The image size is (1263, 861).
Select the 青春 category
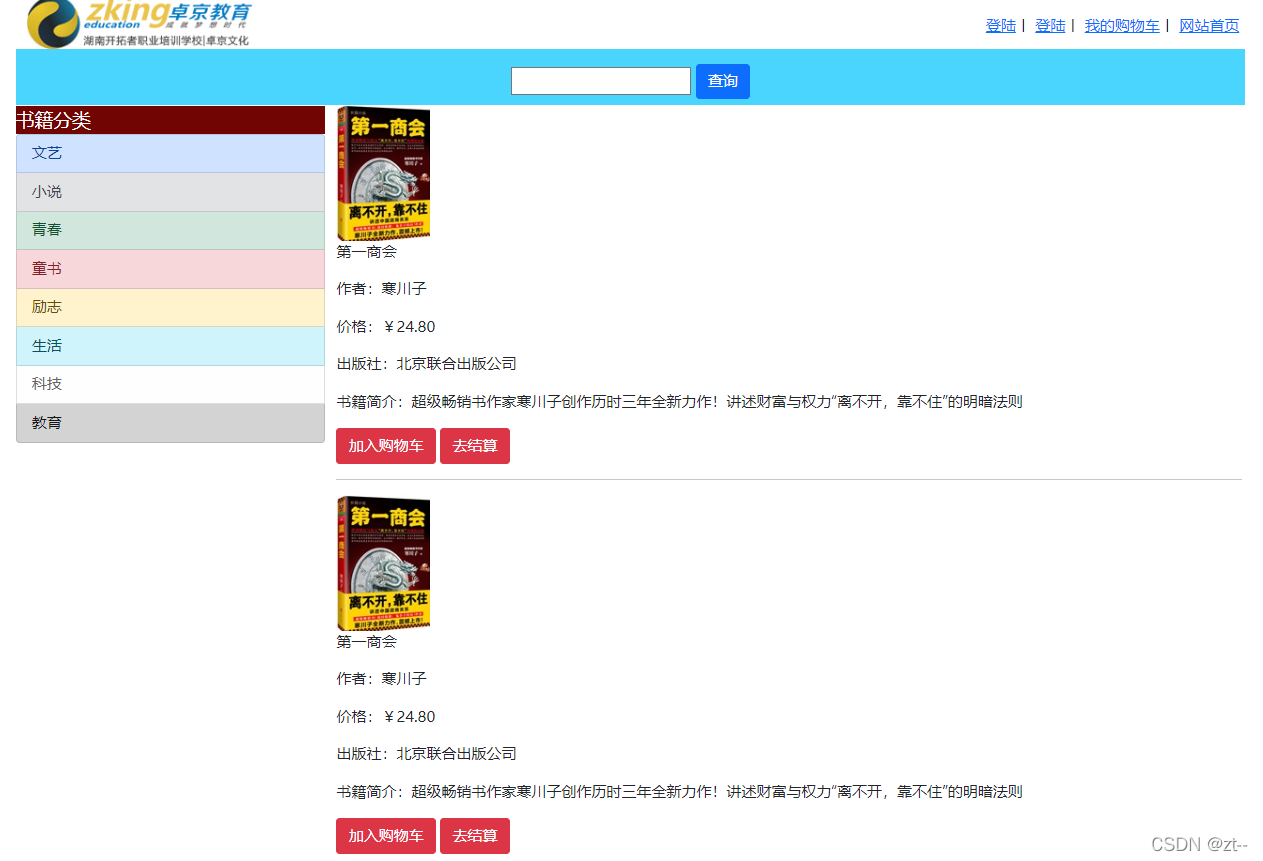pyautogui.click(x=170, y=230)
